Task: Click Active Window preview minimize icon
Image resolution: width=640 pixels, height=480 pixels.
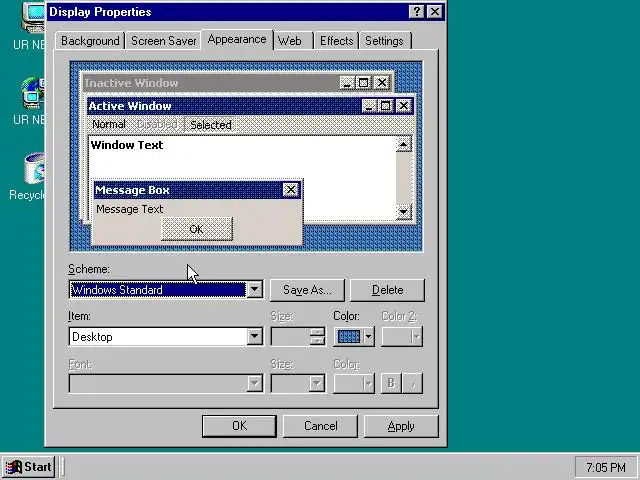Action: (369, 106)
